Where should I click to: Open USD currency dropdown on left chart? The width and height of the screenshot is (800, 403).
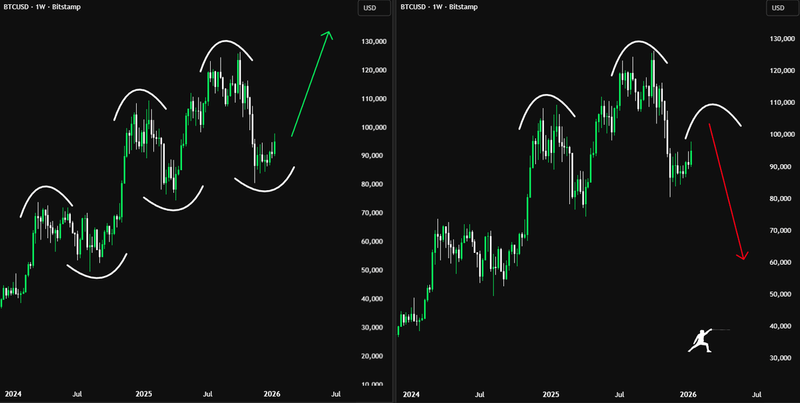[x=372, y=9]
